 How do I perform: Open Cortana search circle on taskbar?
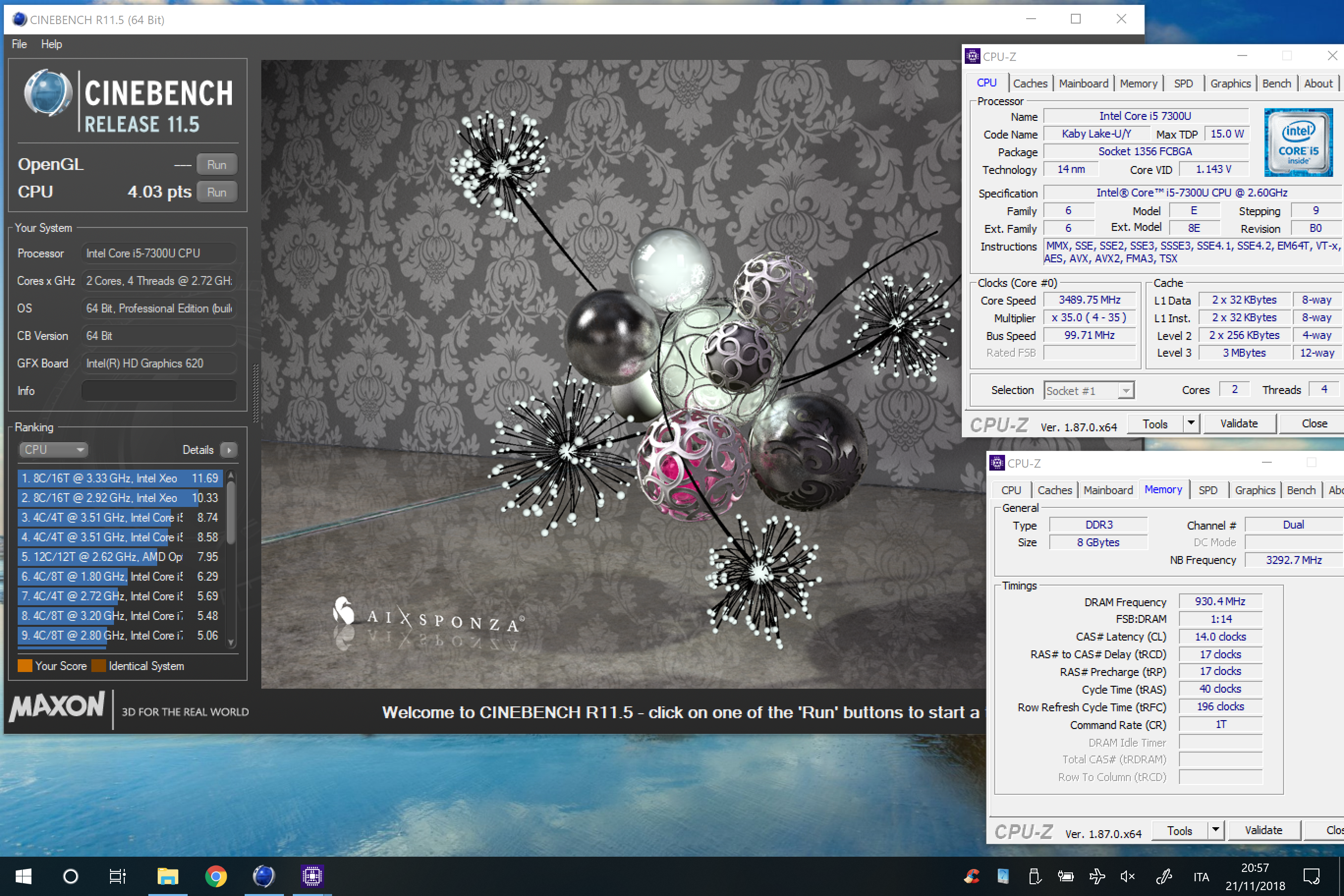pos(71,876)
